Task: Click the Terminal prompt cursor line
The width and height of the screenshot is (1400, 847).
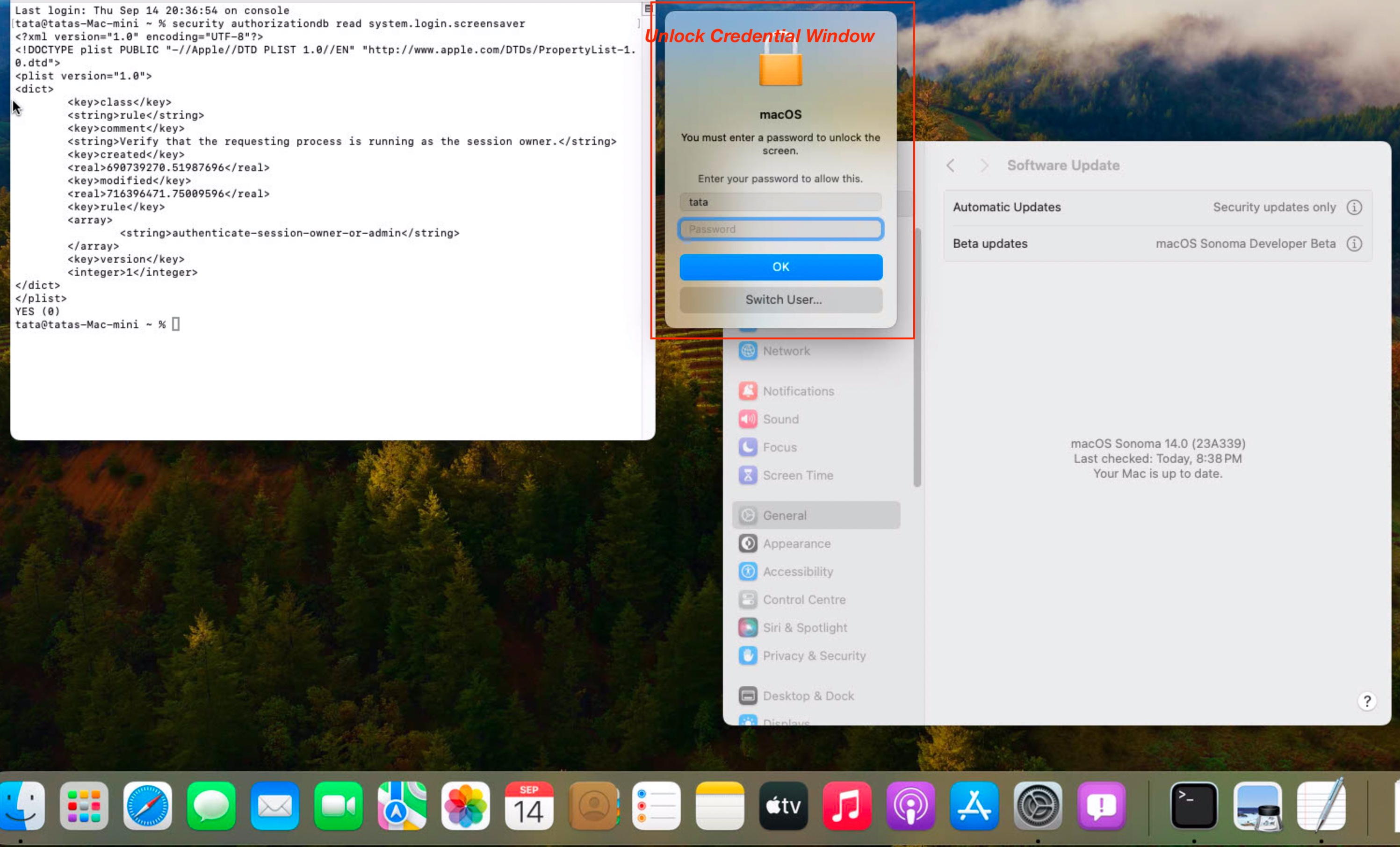Action: [x=97, y=325]
